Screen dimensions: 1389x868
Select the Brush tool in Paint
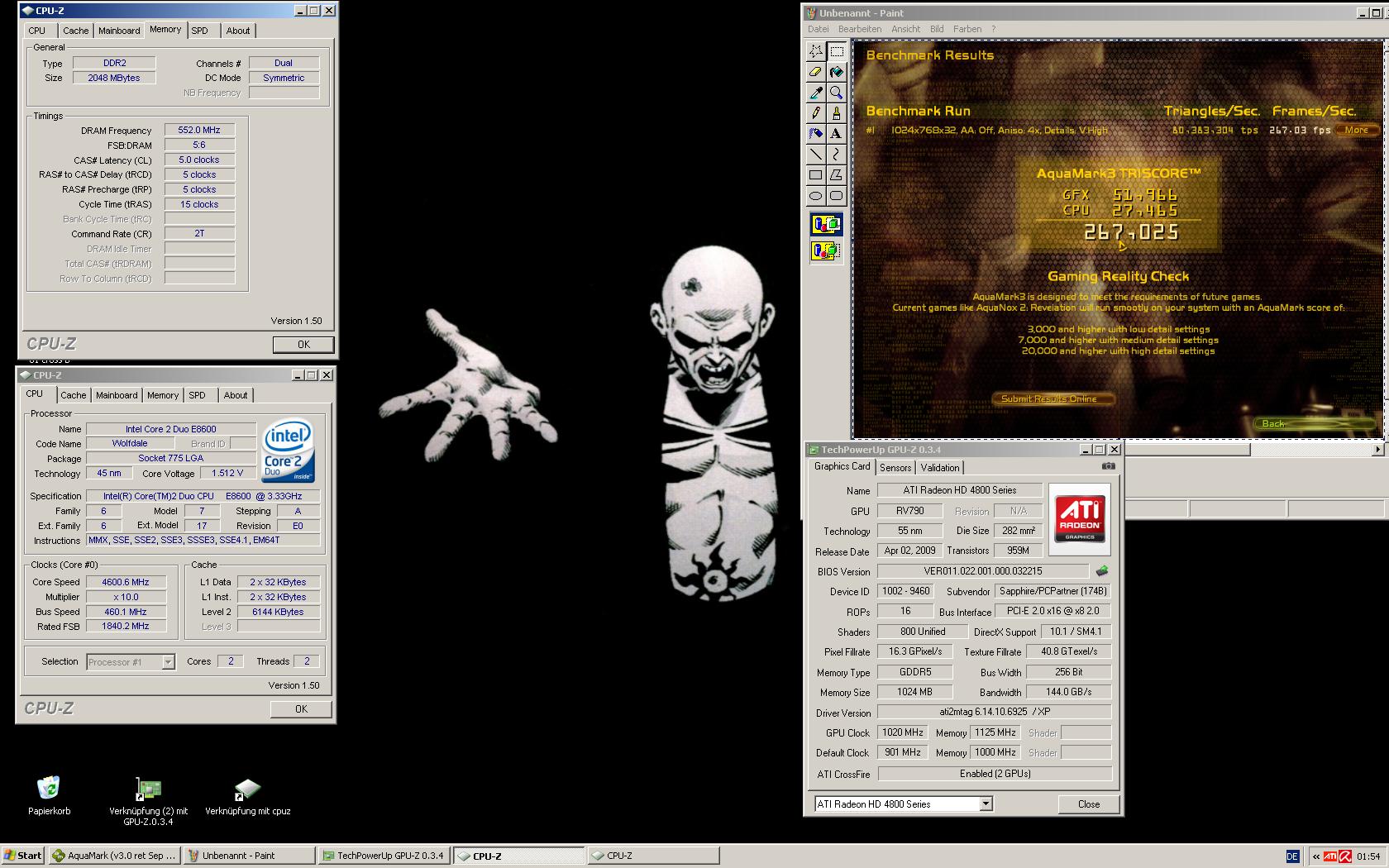click(x=836, y=113)
